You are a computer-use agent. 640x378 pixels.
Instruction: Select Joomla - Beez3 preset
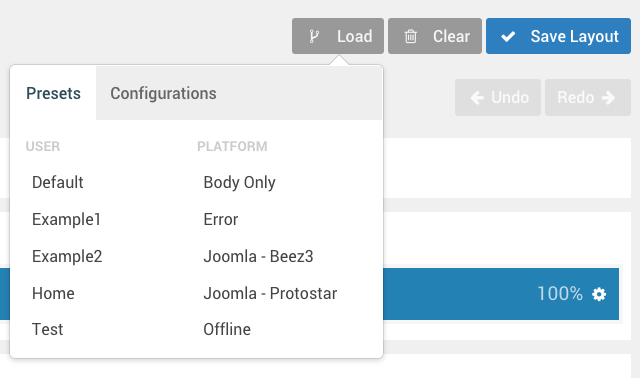(258, 256)
